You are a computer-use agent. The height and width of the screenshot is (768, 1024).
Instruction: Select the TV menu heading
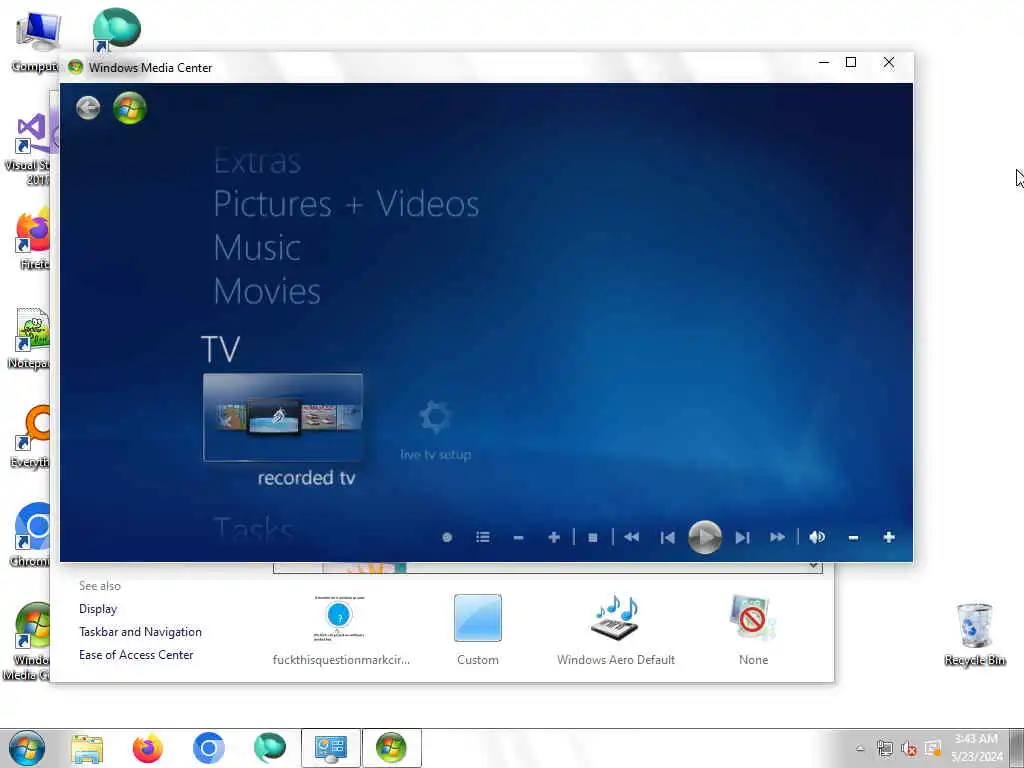(221, 349)
